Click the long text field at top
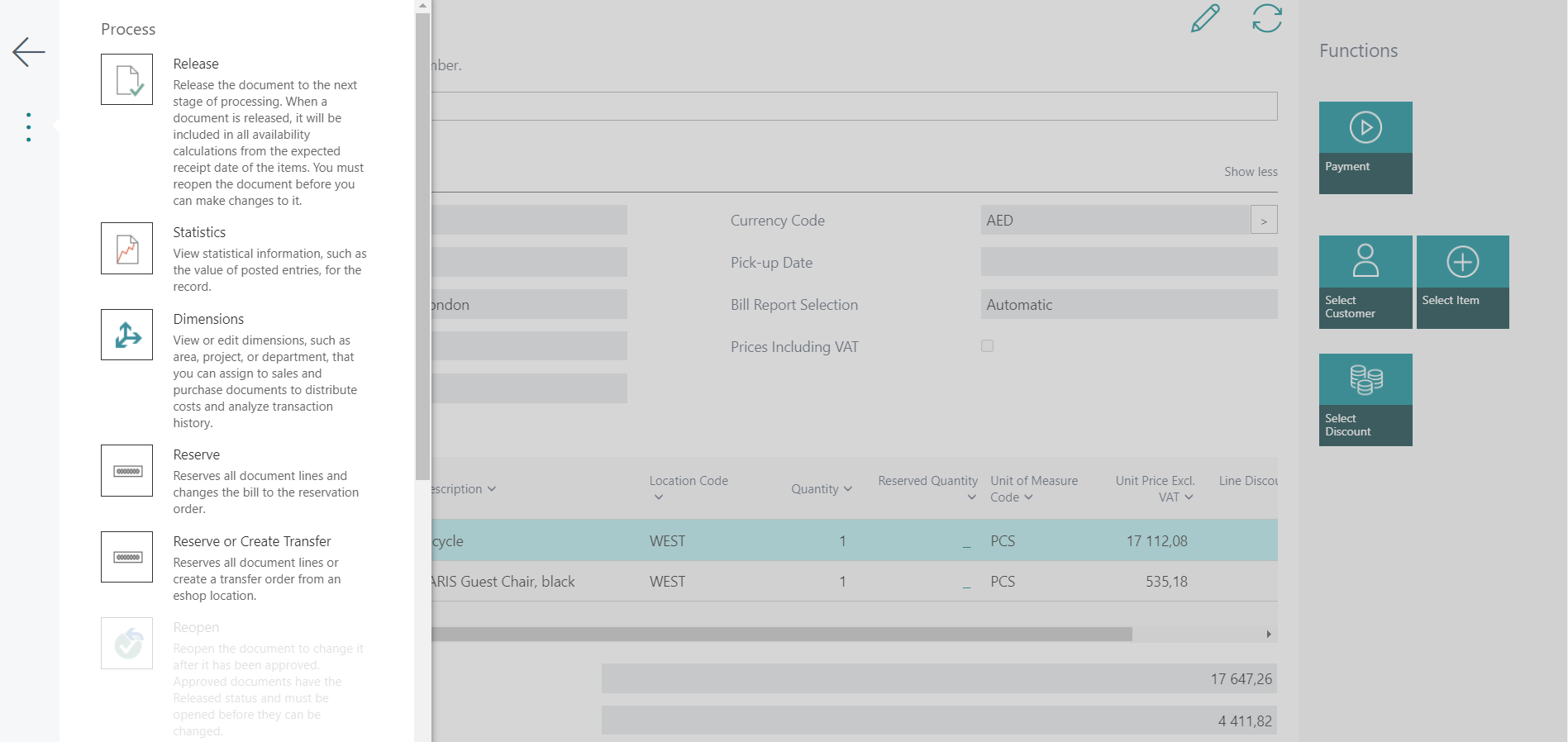The width and height of the screenshot is (1568, 742). click(x=855, y=106)
